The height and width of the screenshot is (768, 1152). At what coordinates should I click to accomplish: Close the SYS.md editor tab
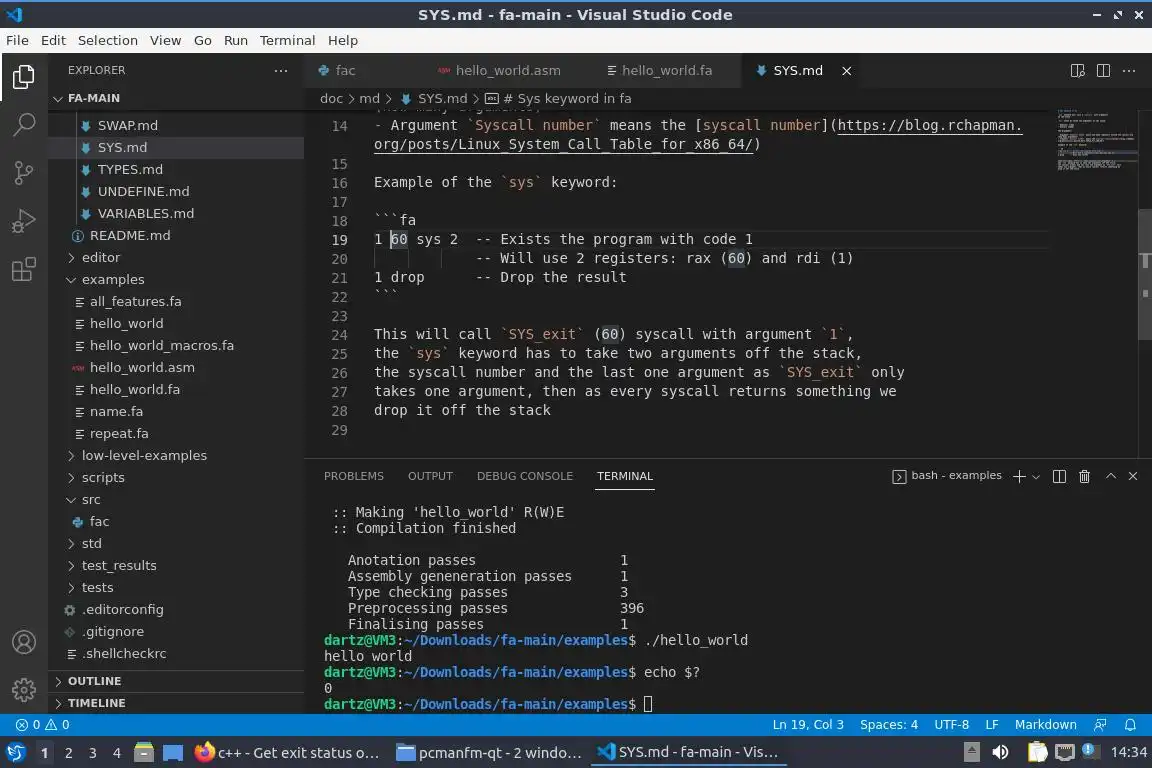click(x=846, y=71)
